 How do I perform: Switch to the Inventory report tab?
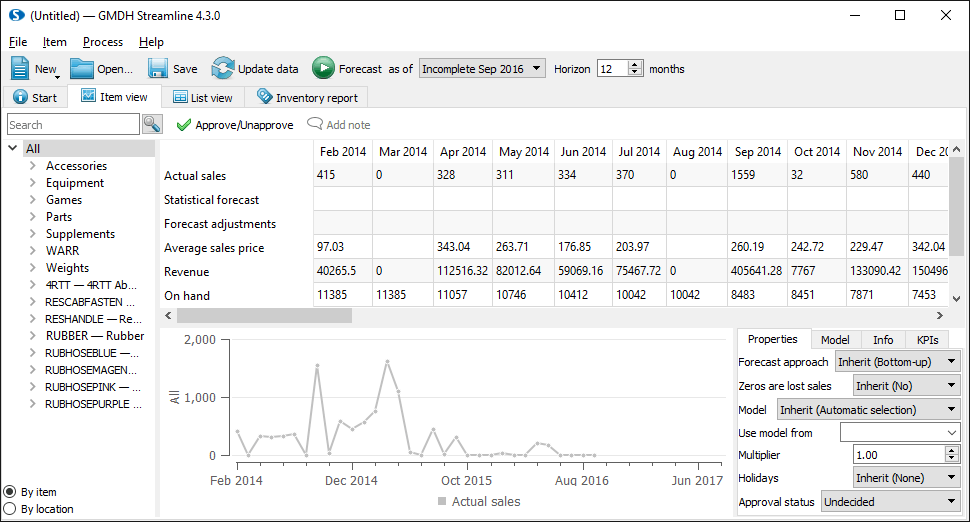tap(311, 98)
